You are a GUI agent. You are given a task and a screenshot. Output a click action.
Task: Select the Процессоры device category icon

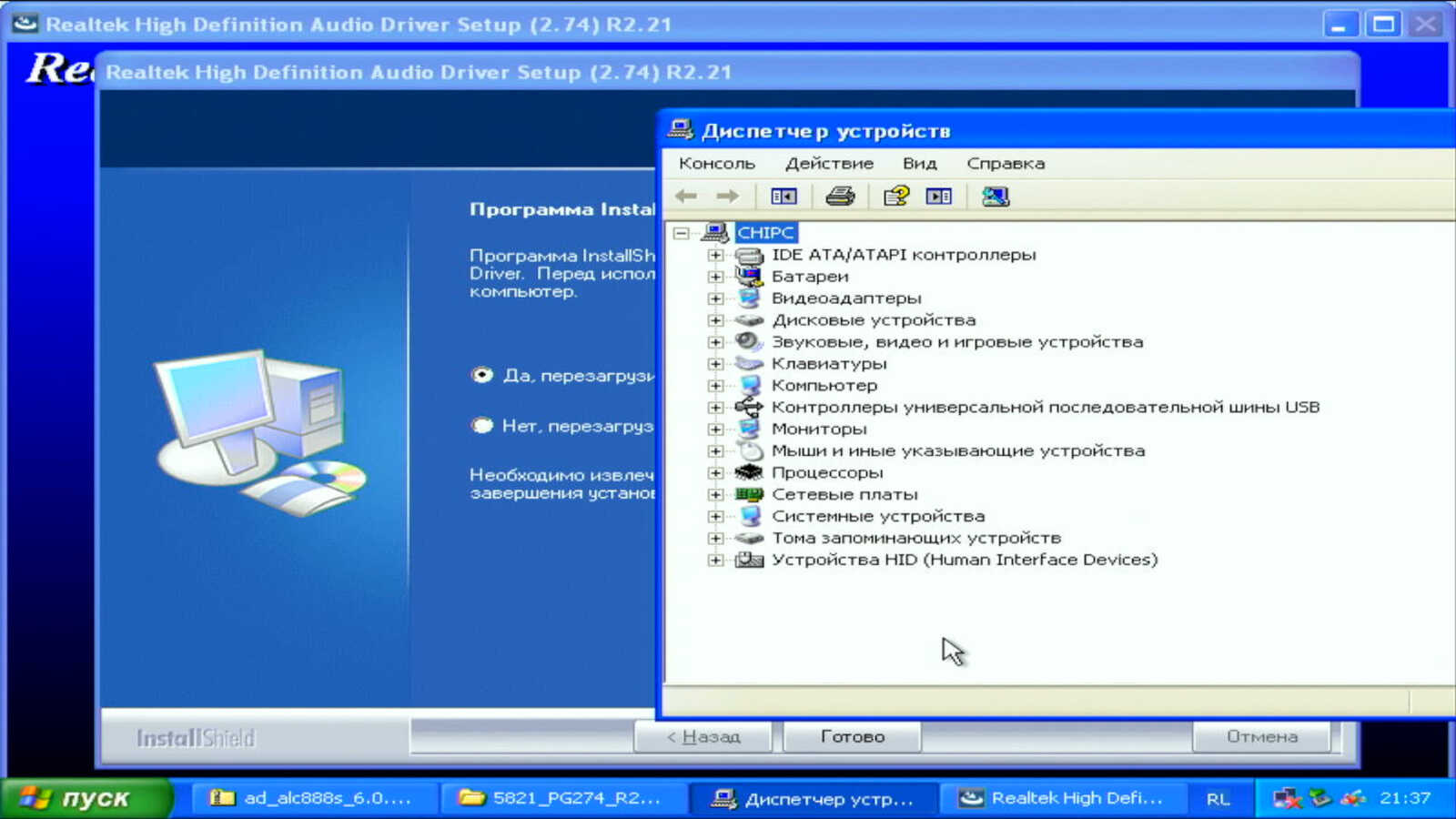tap(749, 472)
